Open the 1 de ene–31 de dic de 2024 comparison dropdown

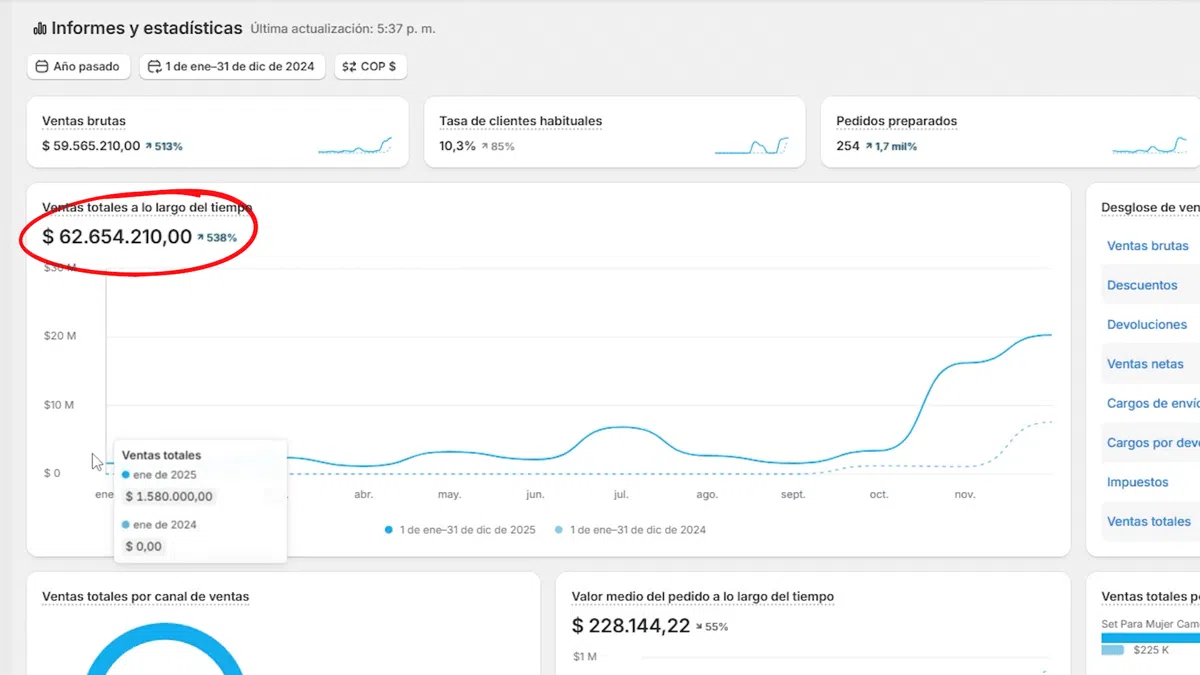pyautogui.click(x=232, y=67)
